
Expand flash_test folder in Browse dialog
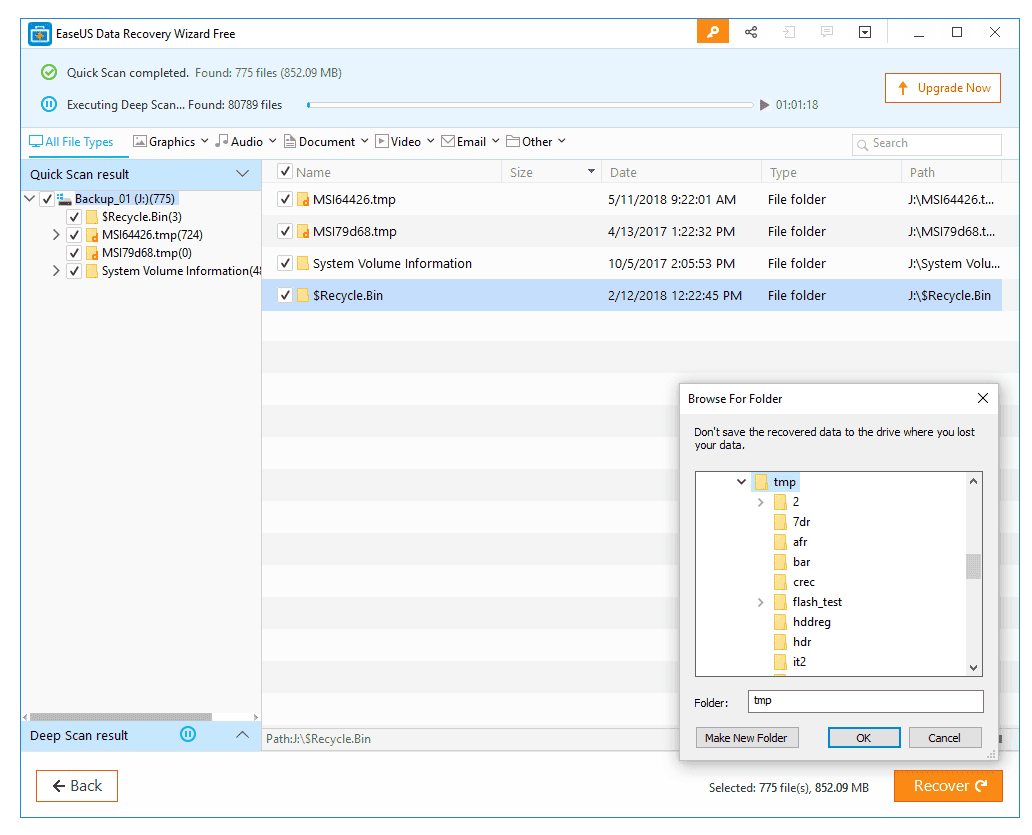pos(761,602)
